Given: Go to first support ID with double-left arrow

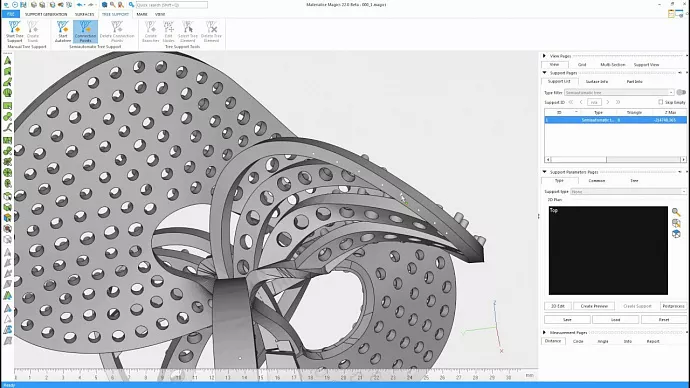Looking at the screenshot, I should point(571,102).
